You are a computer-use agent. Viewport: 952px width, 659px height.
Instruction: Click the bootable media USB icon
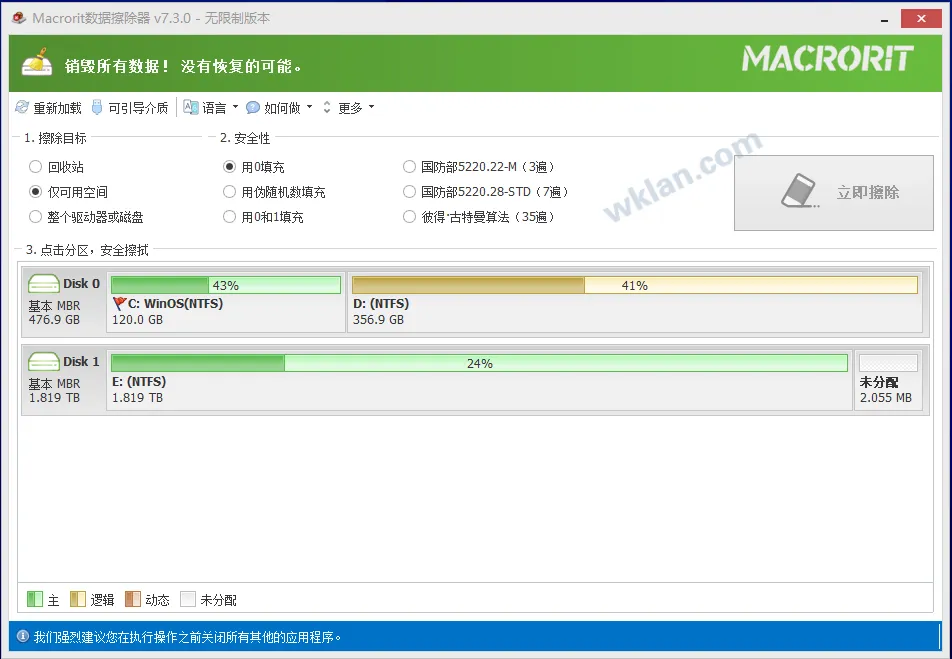(97, 108)
